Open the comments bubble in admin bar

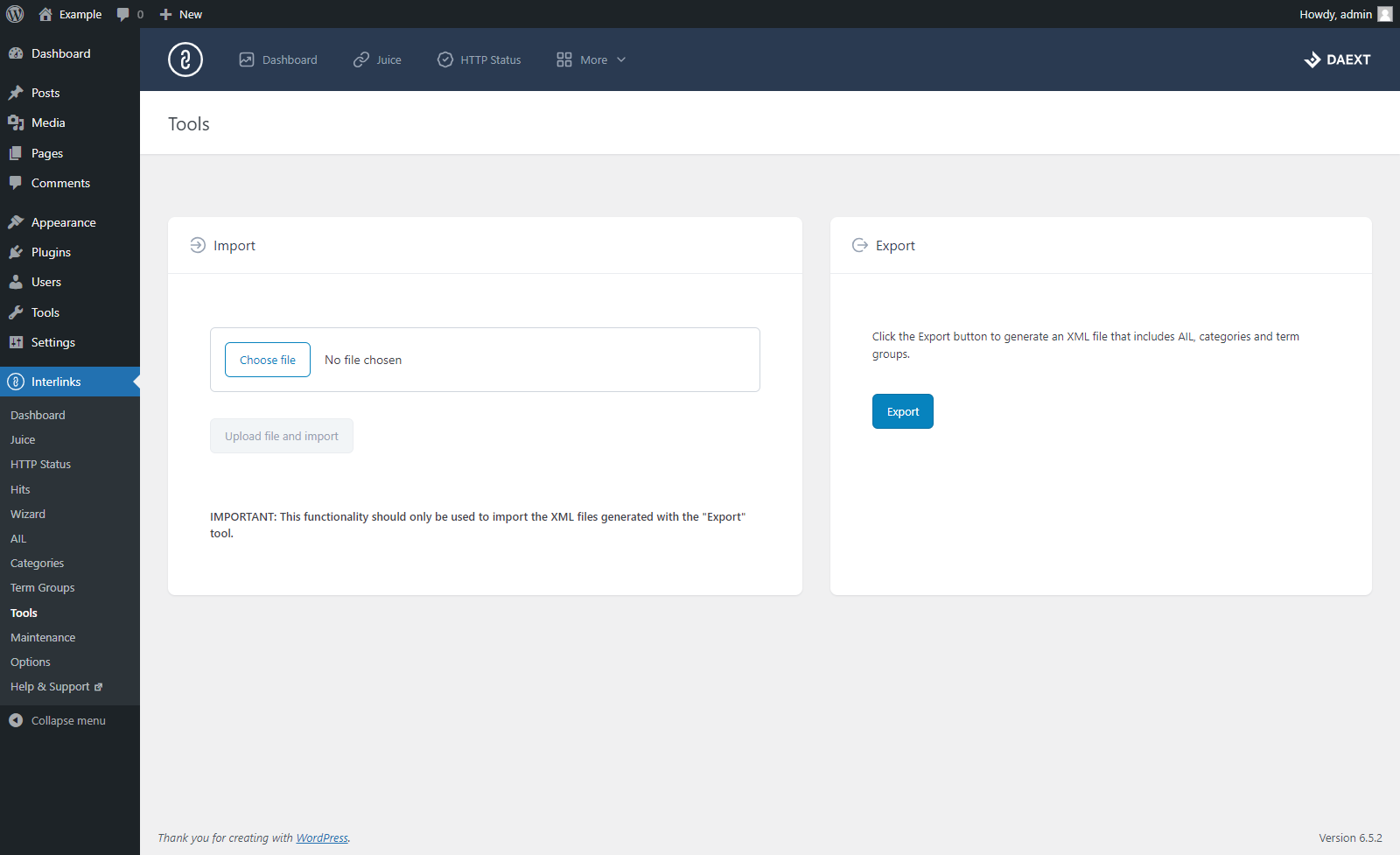click(129, 14)
